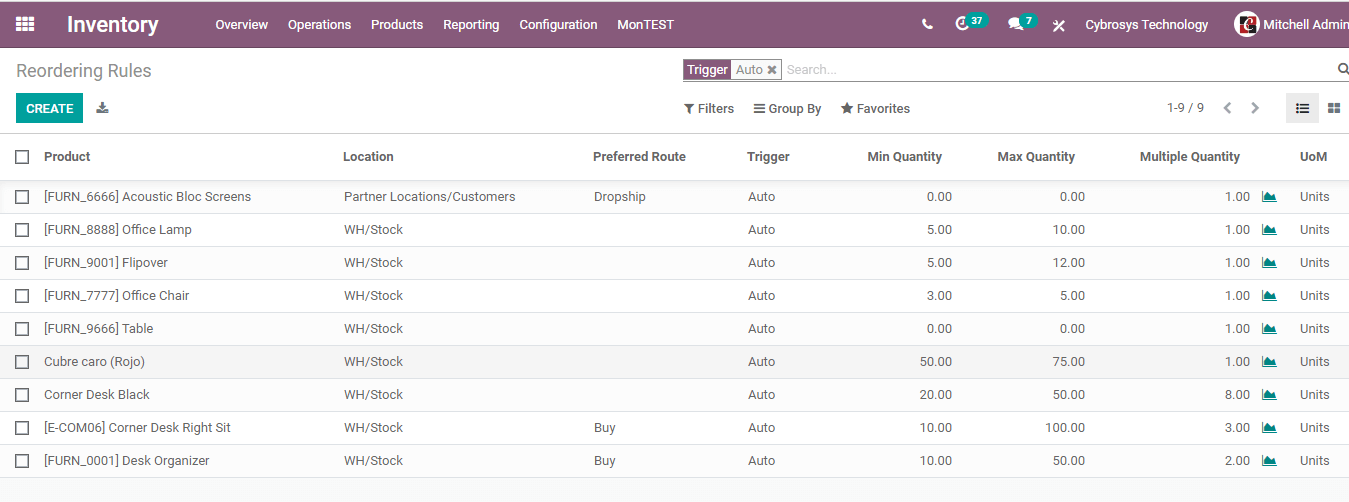Tick the select-all header checkbox
Screen dimensions: 1349x502
point(22,157)
